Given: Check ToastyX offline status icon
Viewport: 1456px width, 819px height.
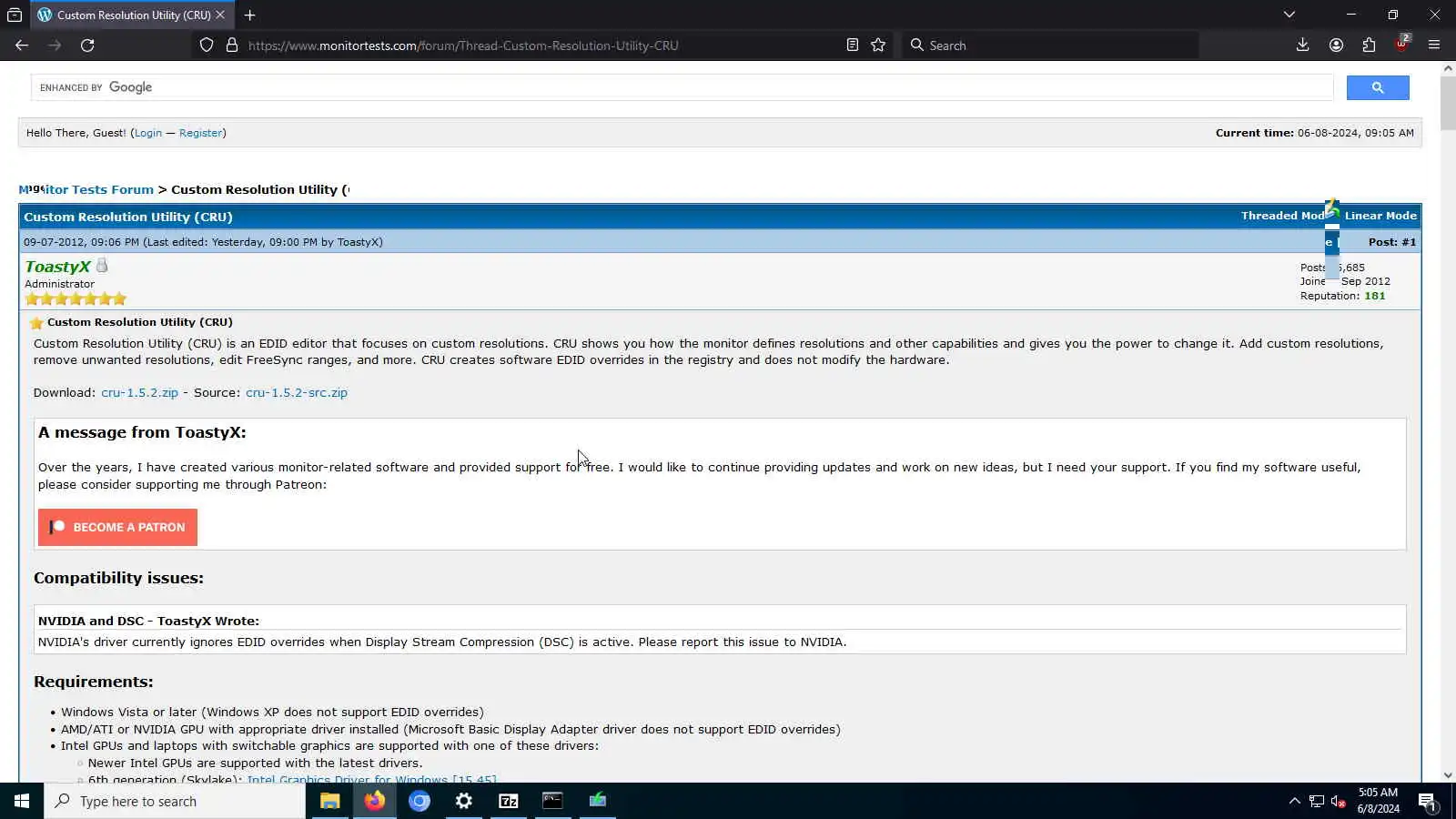Looking at the screenshot, I should pyautogui.click(x=102, y=265).
